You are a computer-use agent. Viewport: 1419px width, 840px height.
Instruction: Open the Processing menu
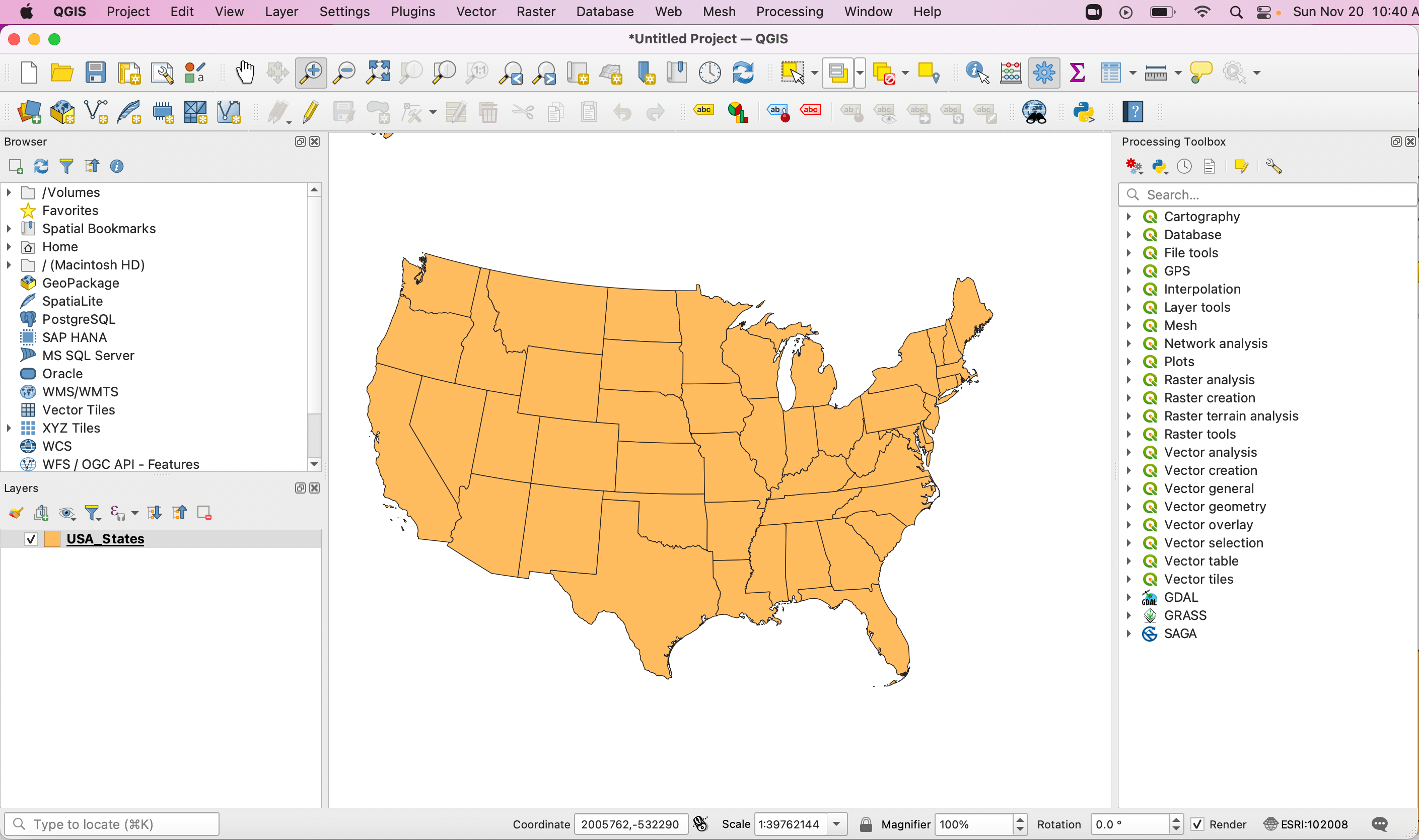pyautogui.click(x=789, y=11)
